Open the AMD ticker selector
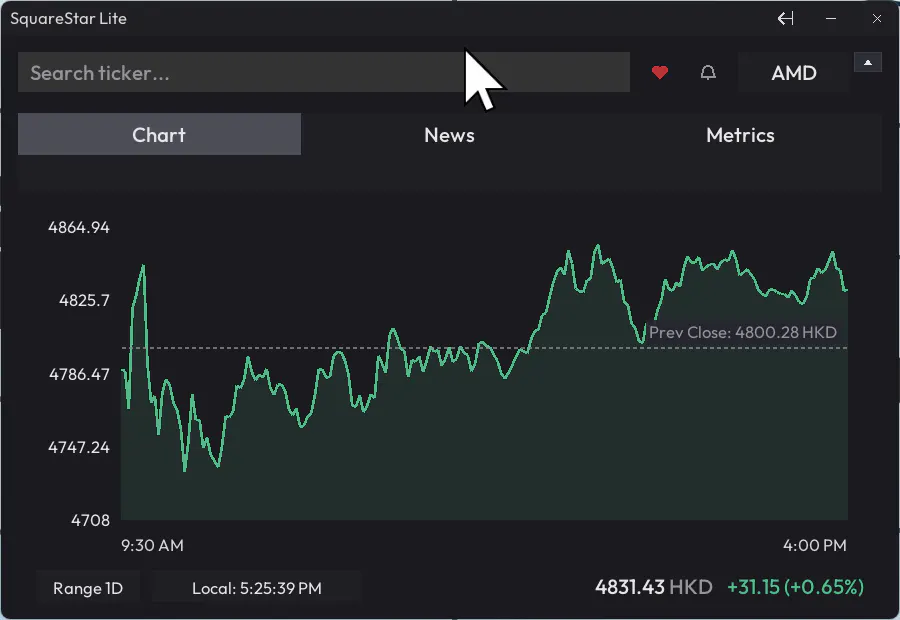This screenshot has width=900, height=620. 794,73
